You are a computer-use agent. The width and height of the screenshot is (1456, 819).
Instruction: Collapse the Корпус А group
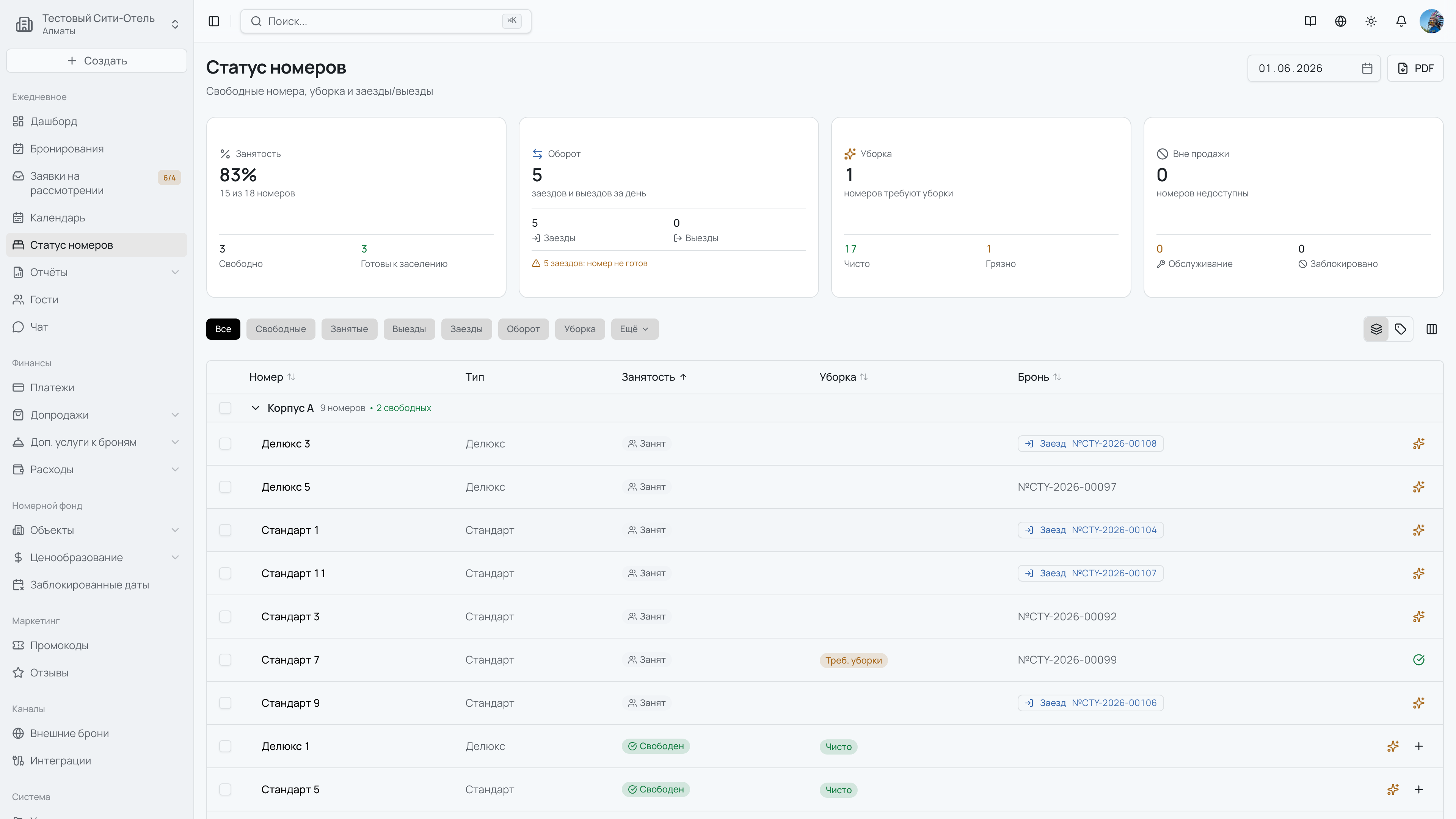pos(256,408)
